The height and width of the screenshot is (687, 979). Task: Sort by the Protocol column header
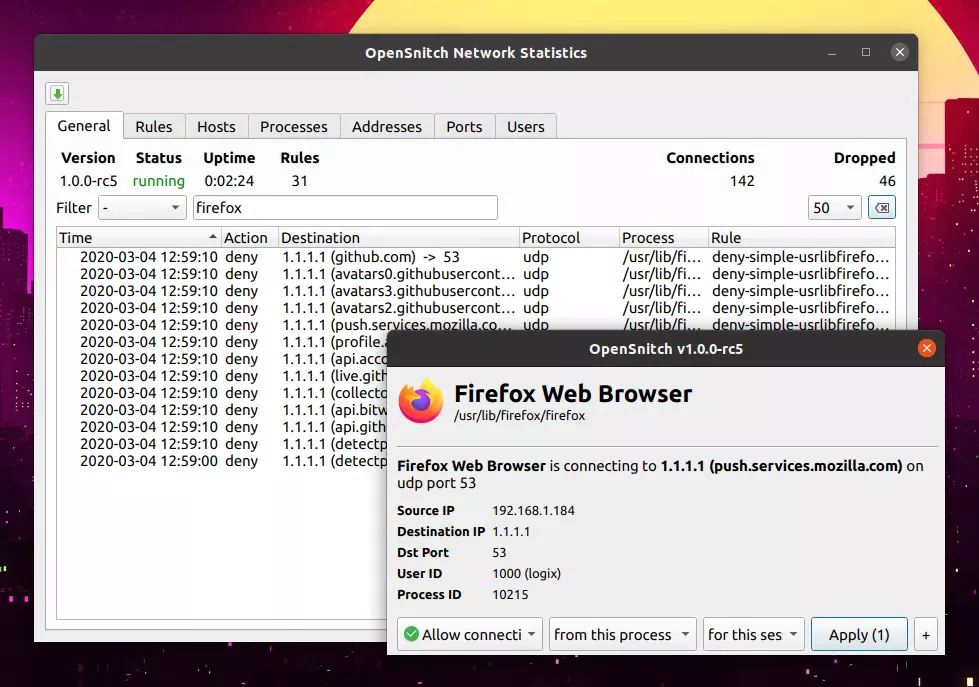(569, 238)
